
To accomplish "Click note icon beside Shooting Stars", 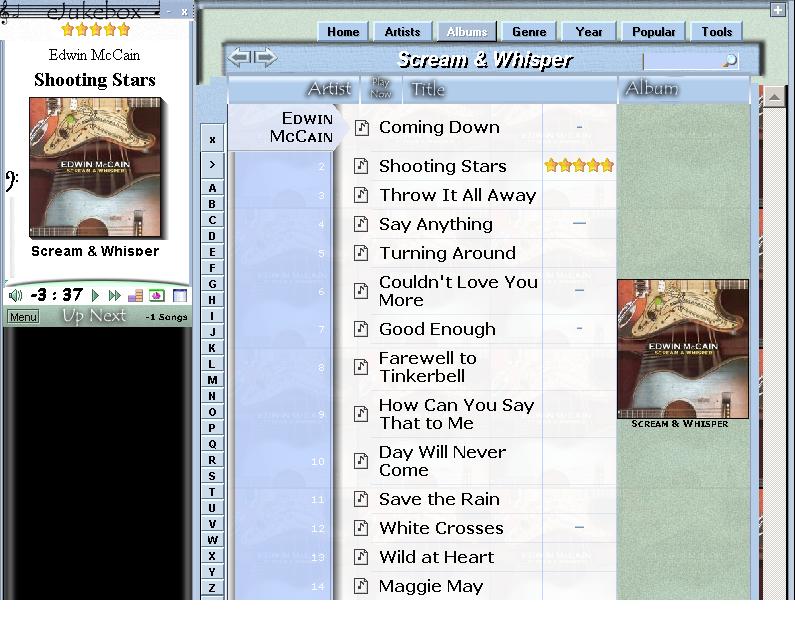I will pos(361,166).
